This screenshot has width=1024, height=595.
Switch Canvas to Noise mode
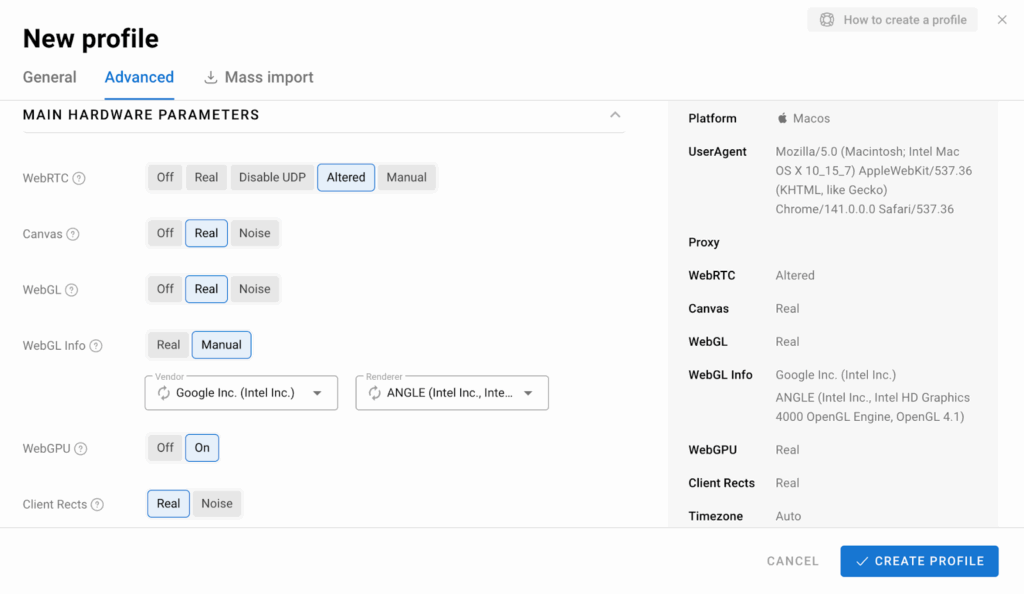click(254, 233)
